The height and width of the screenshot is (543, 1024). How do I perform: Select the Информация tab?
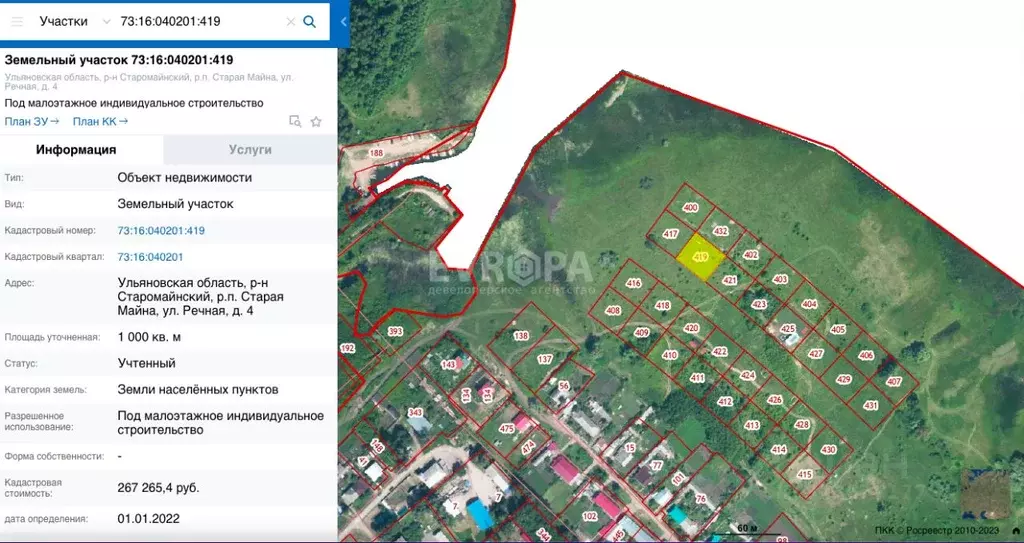pyautogui.click(x=76, y=150)
